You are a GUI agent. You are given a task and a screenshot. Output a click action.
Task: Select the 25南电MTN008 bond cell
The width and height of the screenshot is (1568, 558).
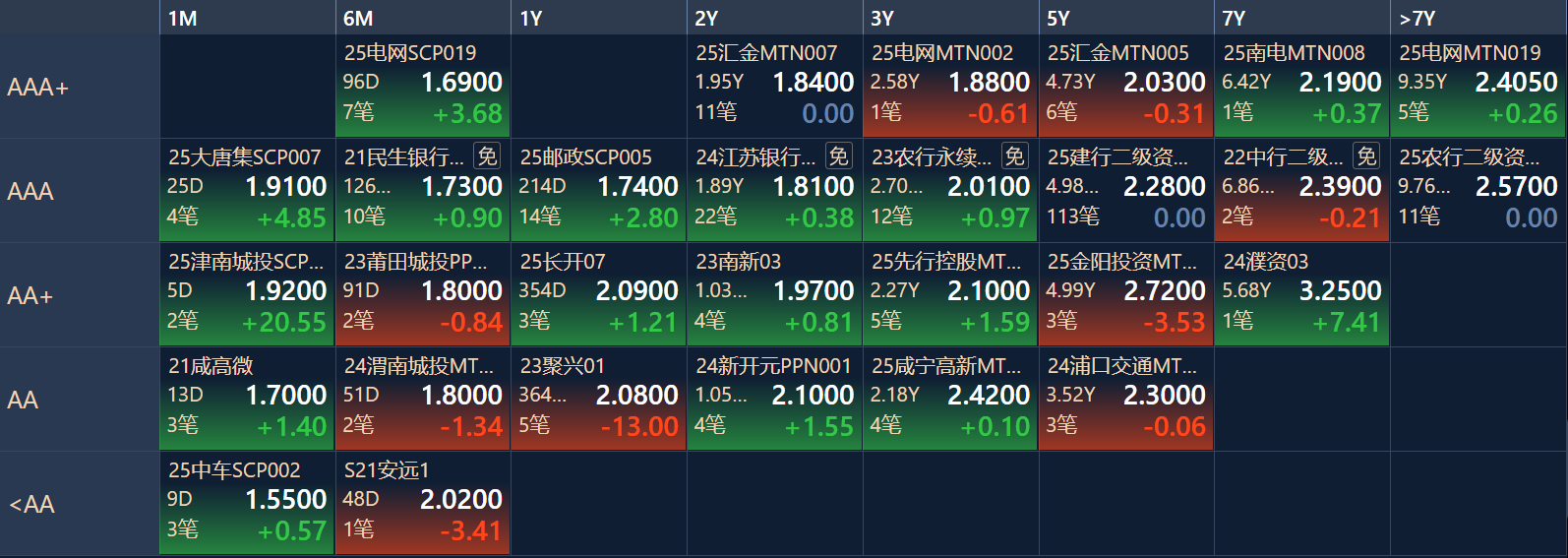[1303, 86]
